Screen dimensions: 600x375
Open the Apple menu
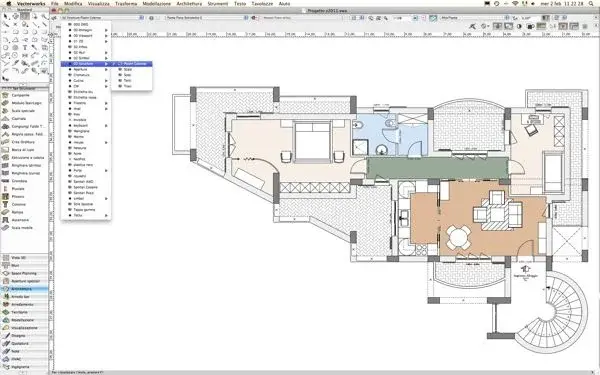pyautogui.click(x=8, y=3)
